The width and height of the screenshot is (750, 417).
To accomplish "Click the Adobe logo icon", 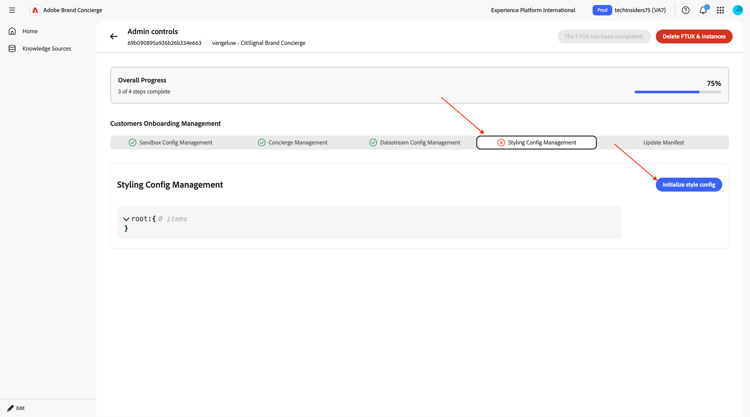I will pos(35,10).
